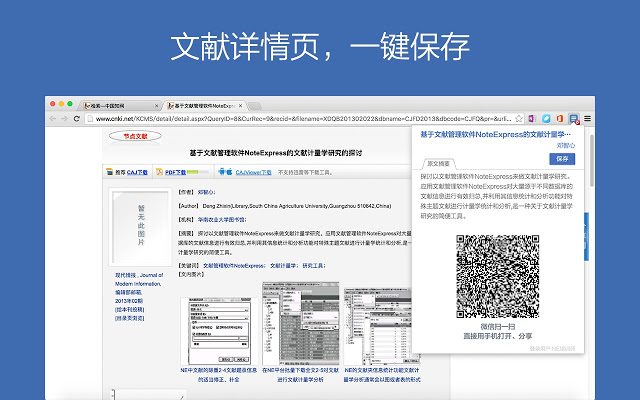This screenshot has height=400, width=640.
Task: Click the 暂无此图片 cover placeholder
Action: [140, 227]
